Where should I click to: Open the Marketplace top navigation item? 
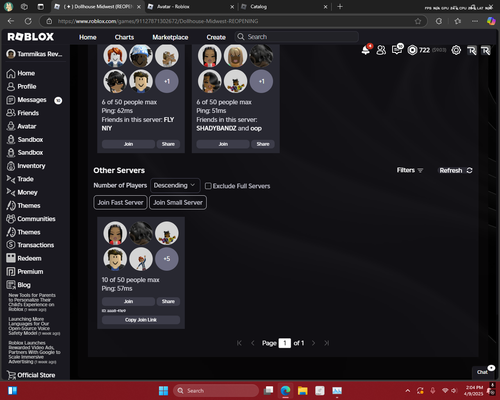(x=170, y=37)
